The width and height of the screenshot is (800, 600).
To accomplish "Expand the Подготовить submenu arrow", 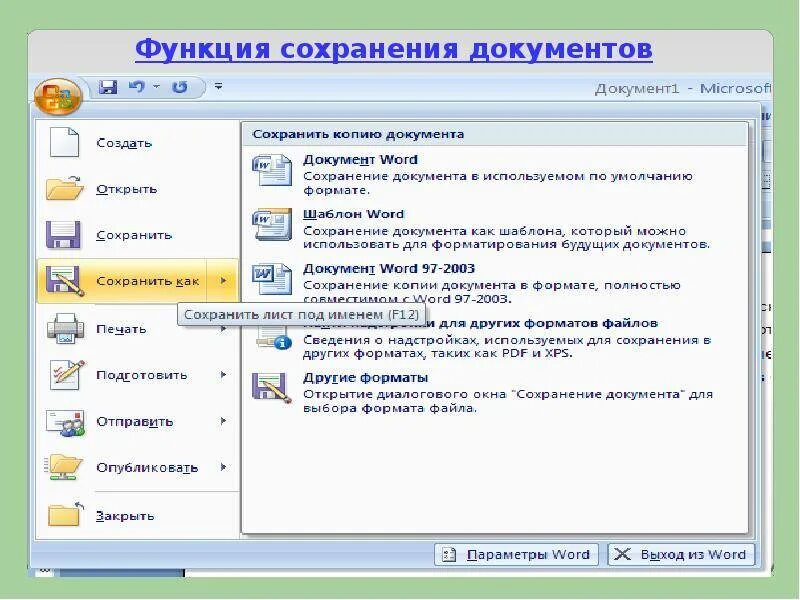I will click(x=223, y=375).
